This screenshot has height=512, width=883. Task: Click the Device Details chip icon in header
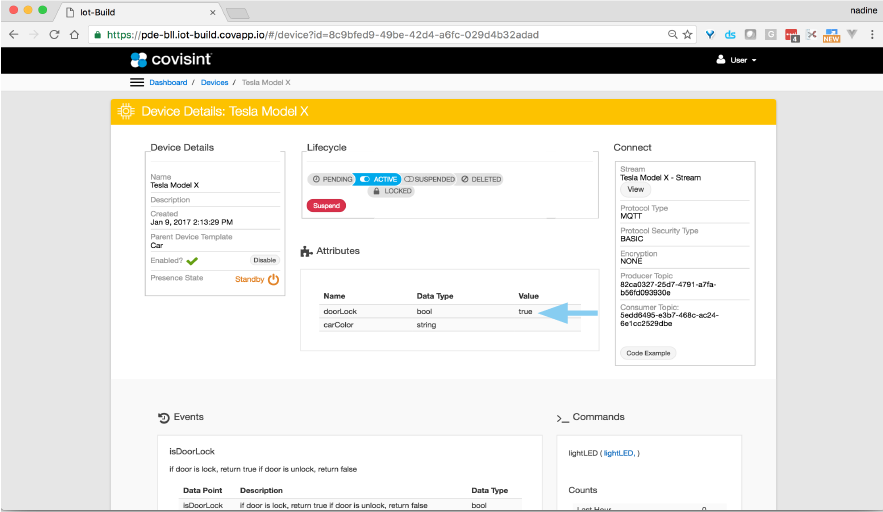126,111
